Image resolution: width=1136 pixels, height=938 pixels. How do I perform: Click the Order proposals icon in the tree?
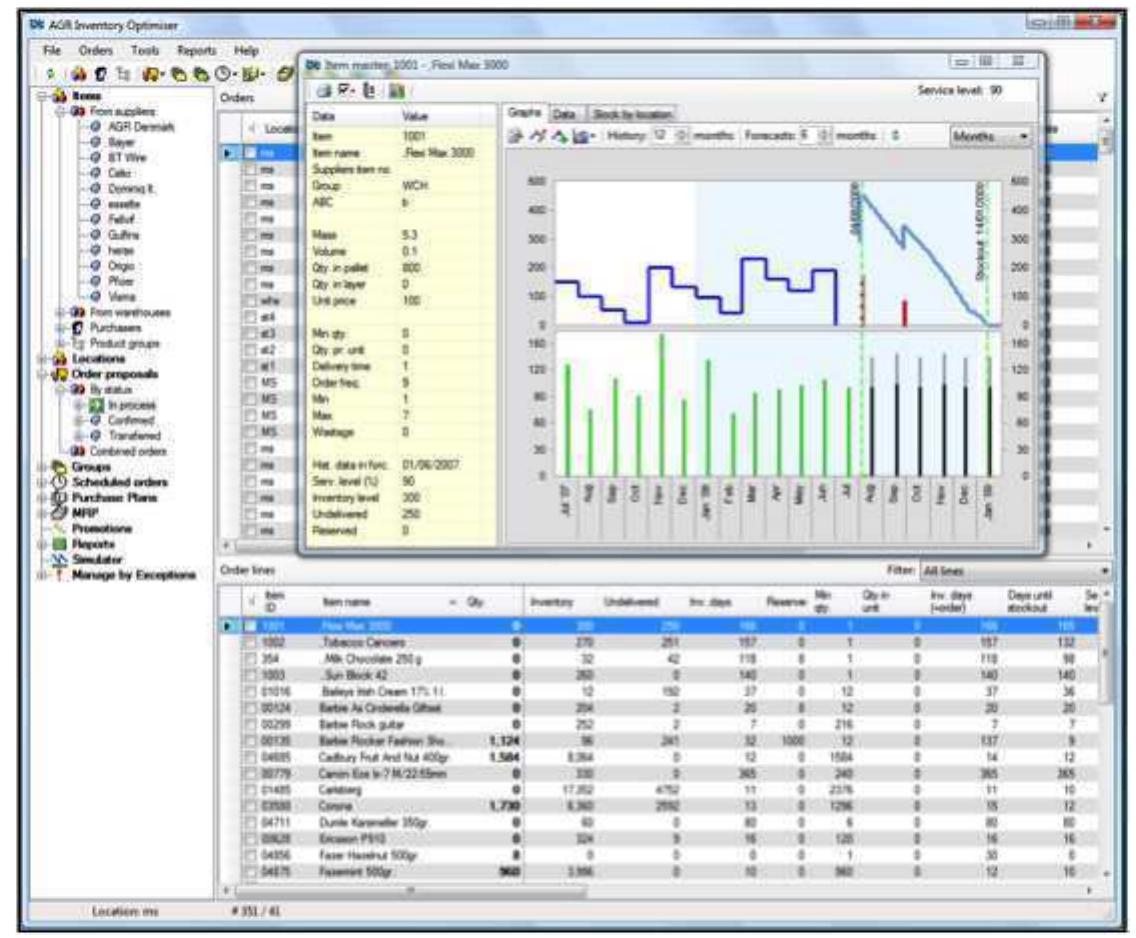60,374
